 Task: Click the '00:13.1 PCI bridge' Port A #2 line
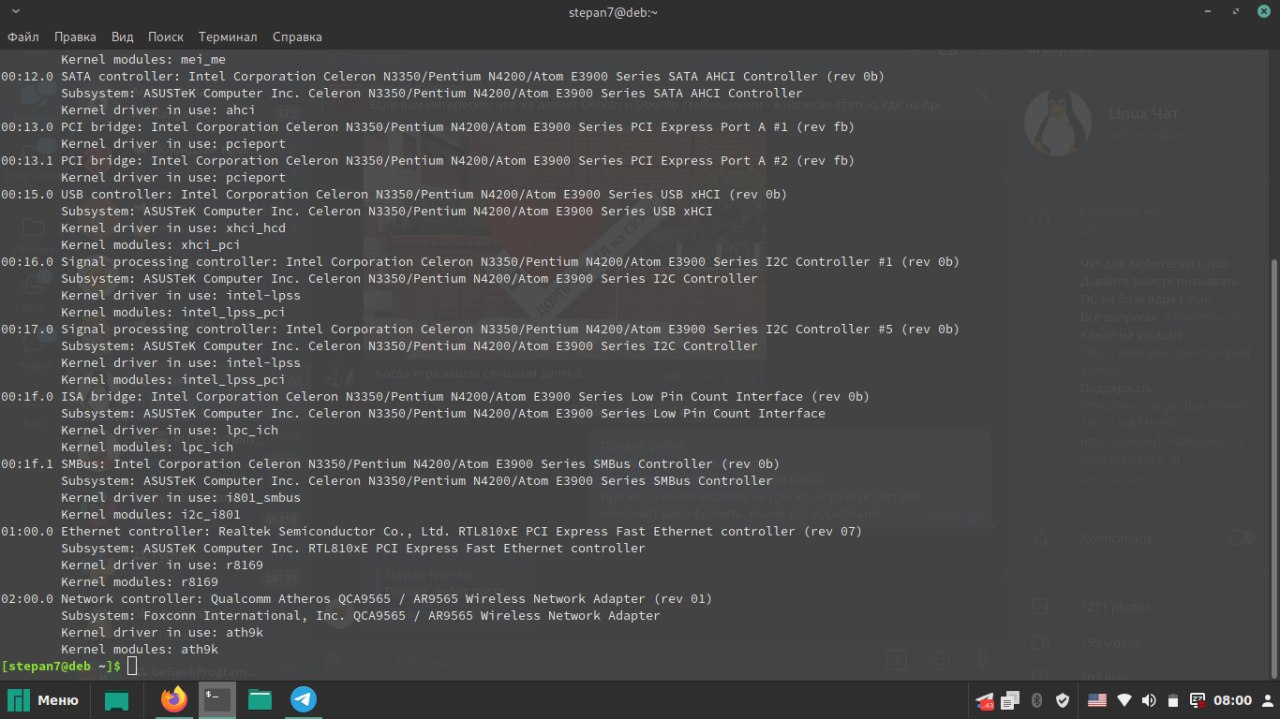[x=428, y=160]
